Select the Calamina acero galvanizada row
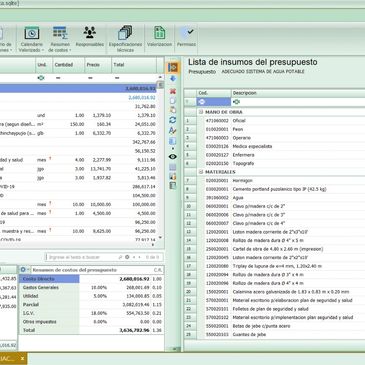The image size is (365, 365). [275, 292]
